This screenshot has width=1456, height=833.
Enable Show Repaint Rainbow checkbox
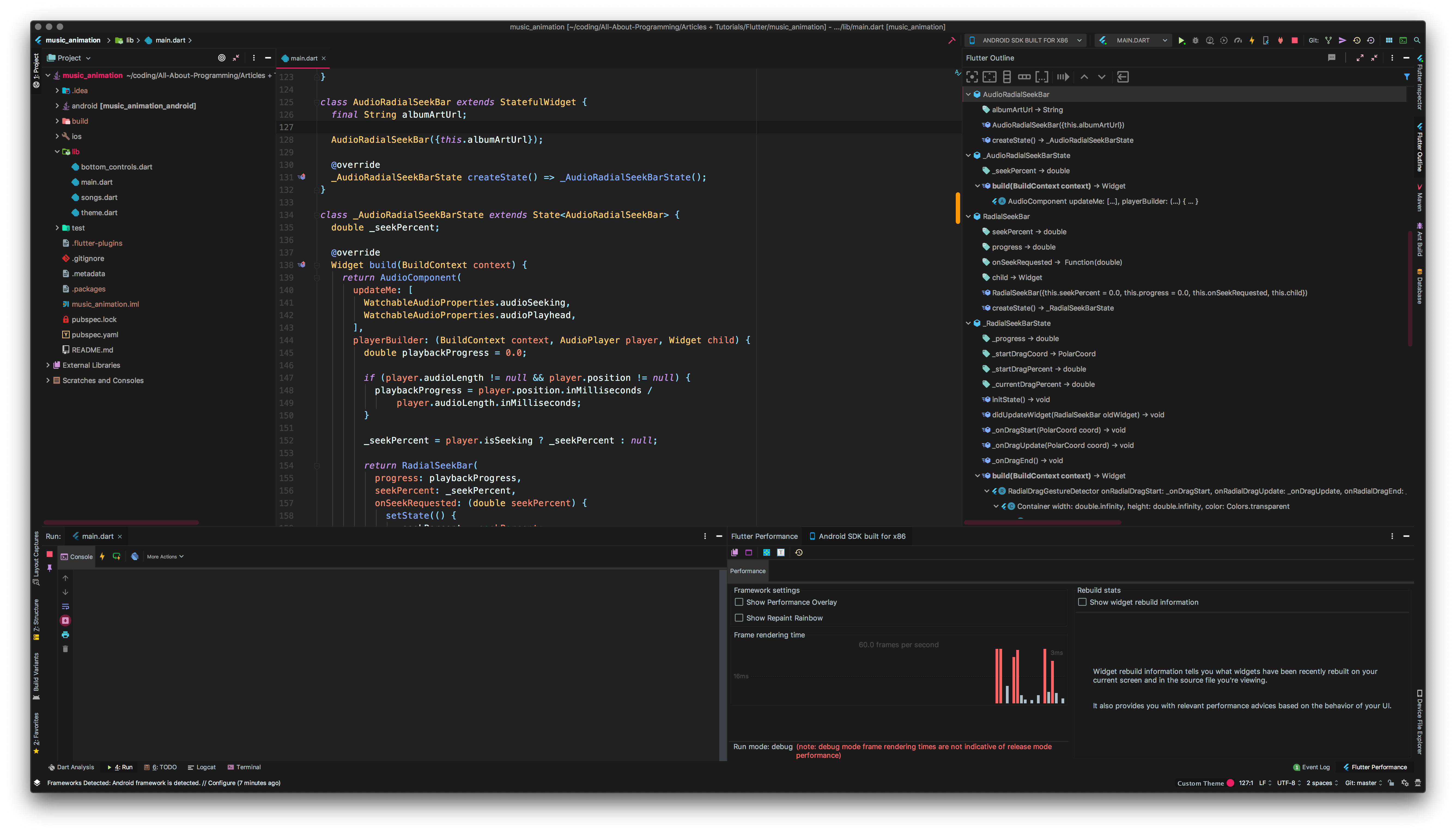[x=739, y=618]
